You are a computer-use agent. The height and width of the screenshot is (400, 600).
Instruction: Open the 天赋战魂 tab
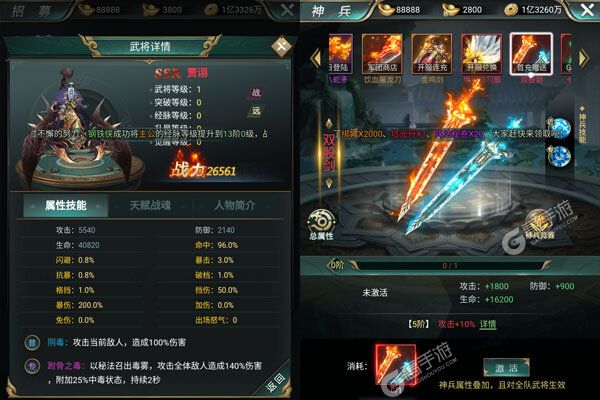150,206
